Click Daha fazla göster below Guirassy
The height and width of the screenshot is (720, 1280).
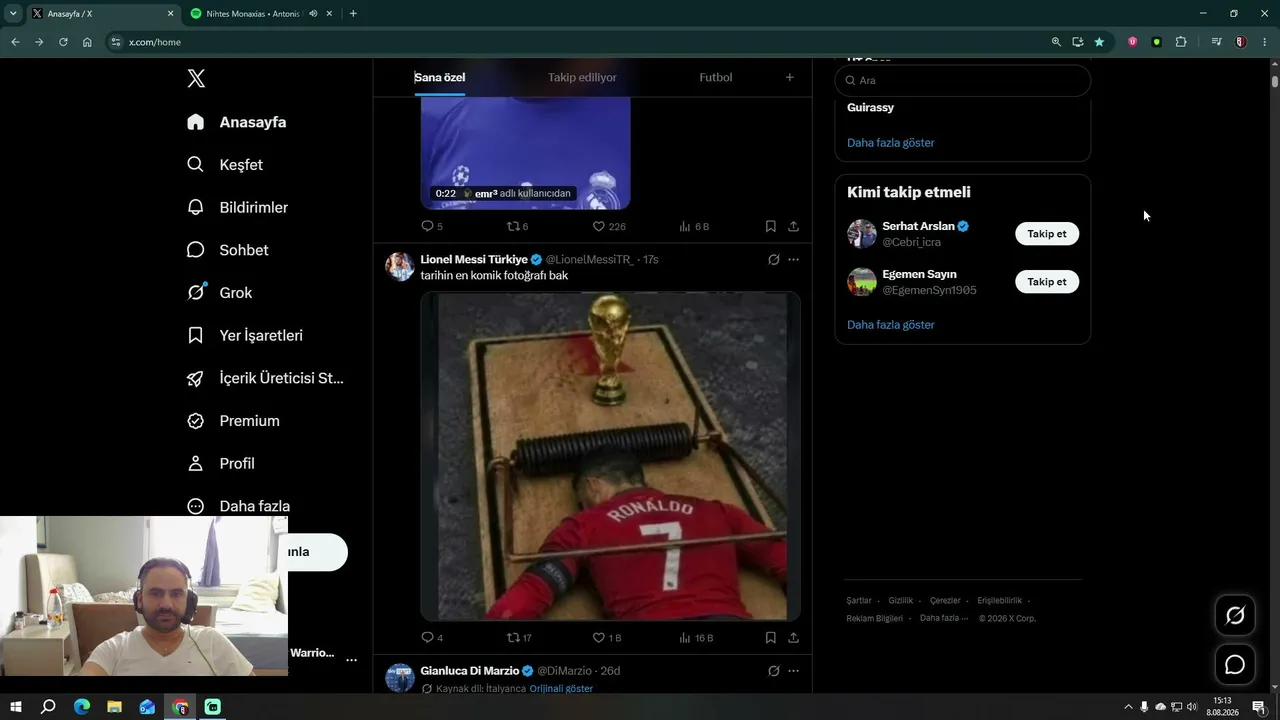891,143
